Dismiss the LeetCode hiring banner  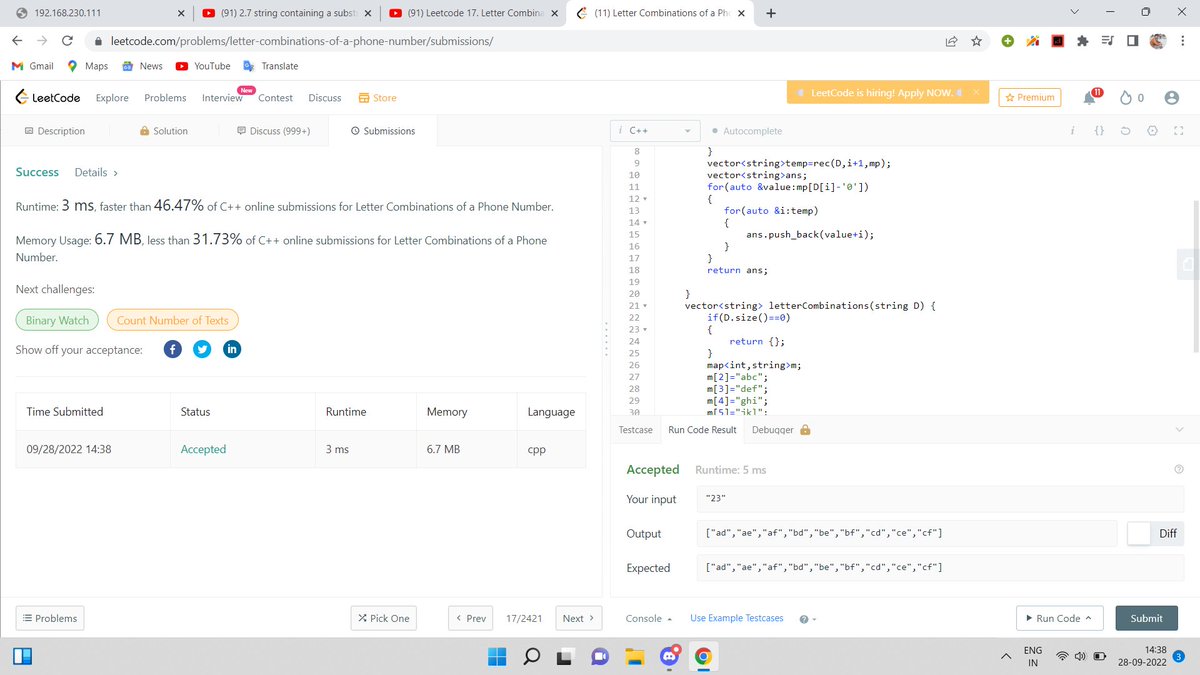978,93
